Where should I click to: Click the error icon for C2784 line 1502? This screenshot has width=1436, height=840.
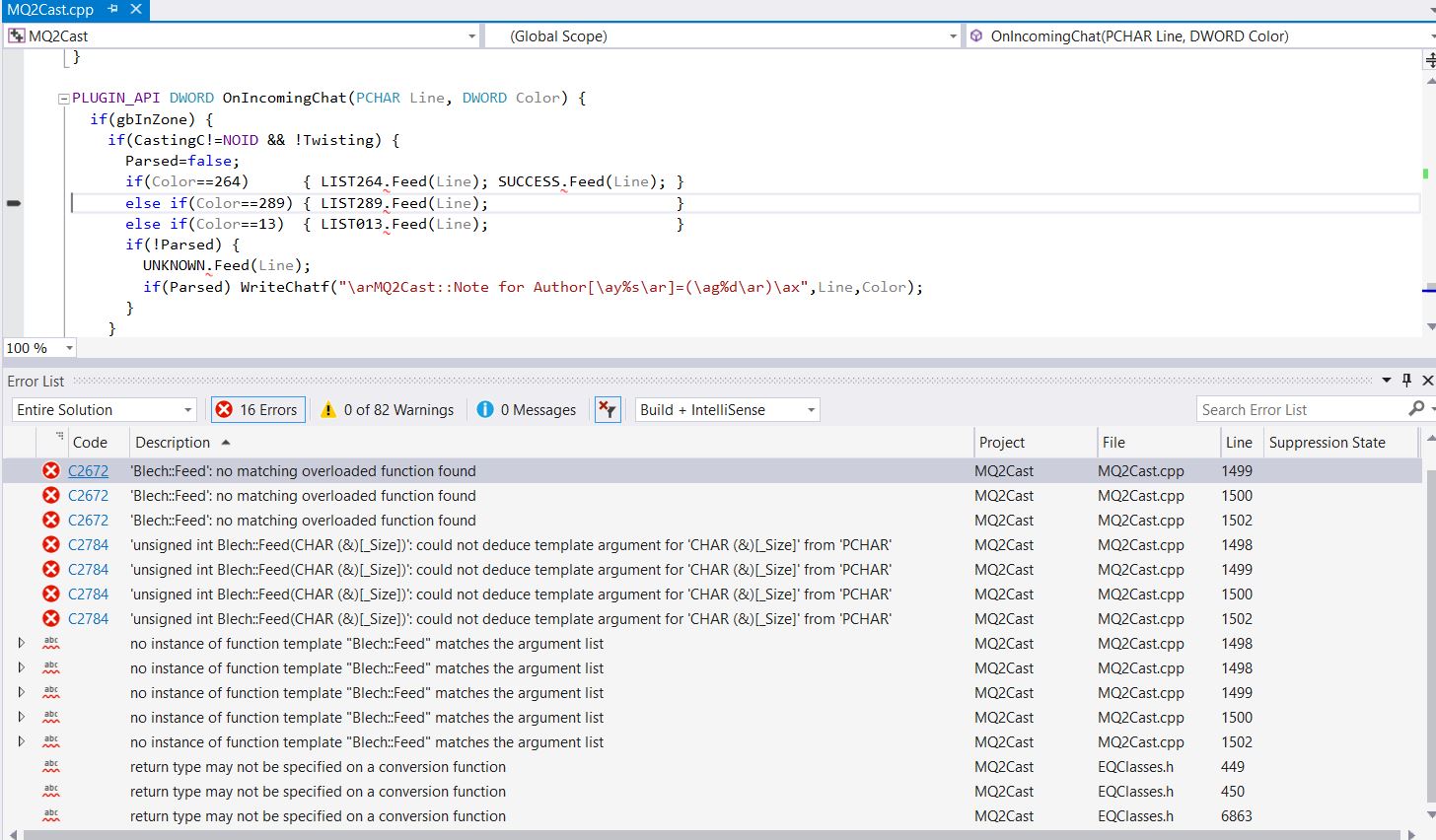(51, 619)
